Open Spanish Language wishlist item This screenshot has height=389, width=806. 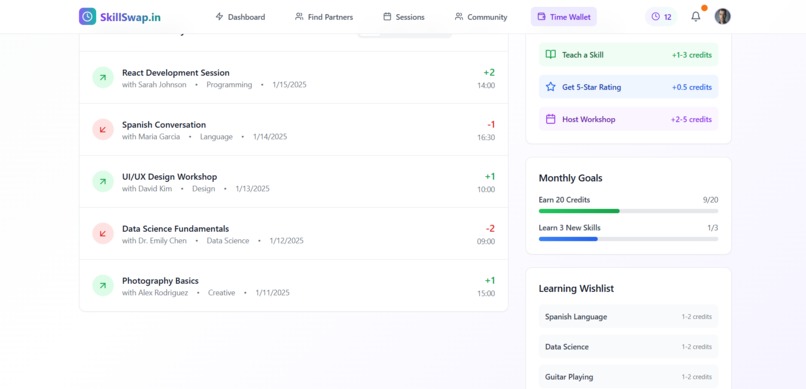(628, 317)
